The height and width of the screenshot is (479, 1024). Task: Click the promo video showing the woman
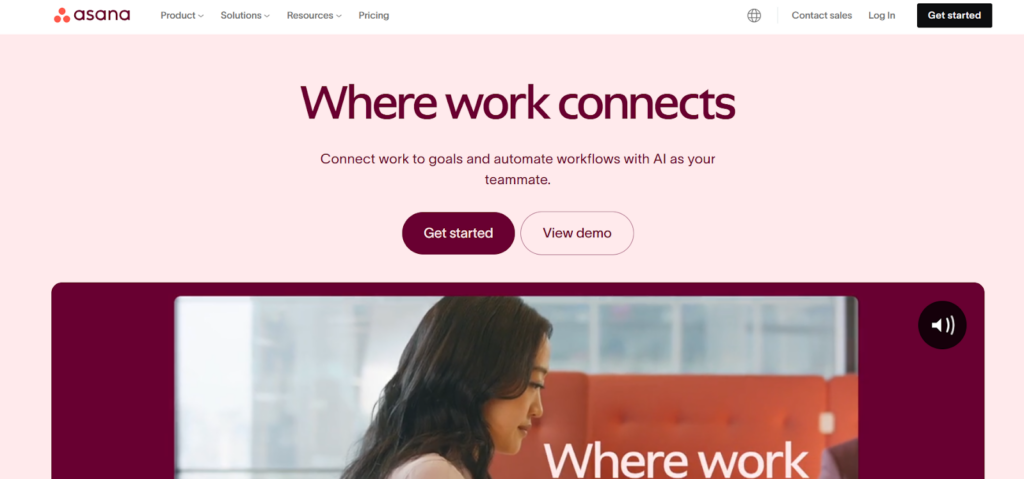tap(516, 388)
